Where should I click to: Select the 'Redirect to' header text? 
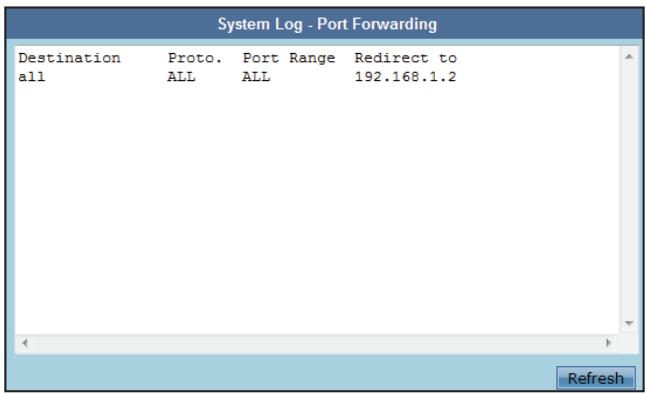[x=406, y=58]
